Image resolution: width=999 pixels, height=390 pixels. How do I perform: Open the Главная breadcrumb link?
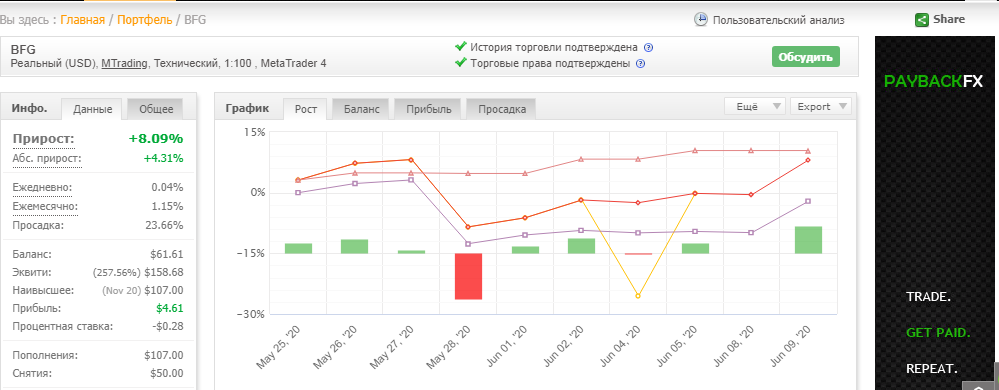pyautogui.click(x=82, y=20)
